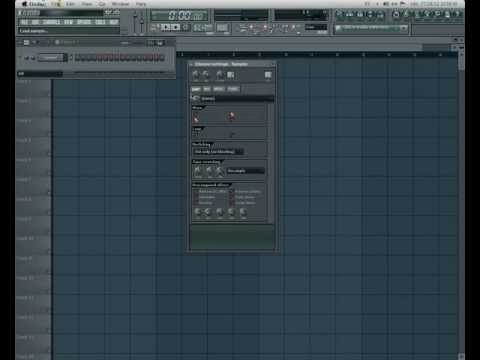Click the FILE button in FL toolbar
The height and width of the screenshot is (360, 480).
click(x=24, y=22)
